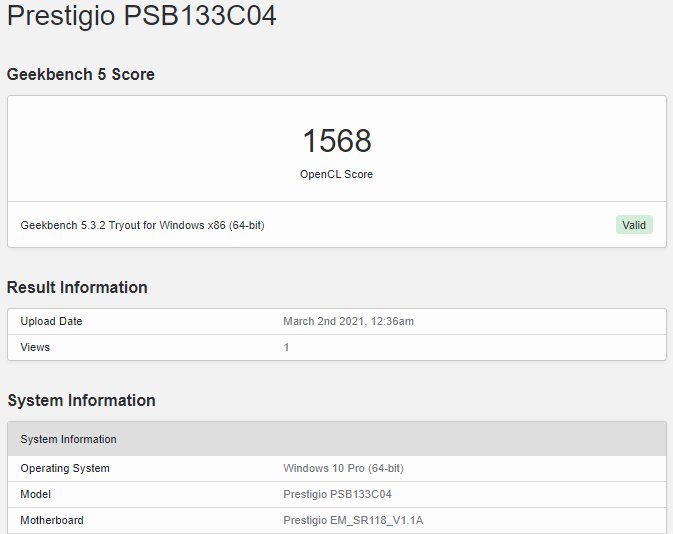Click the Views row label
673x534 pixels.
[35, 347]
